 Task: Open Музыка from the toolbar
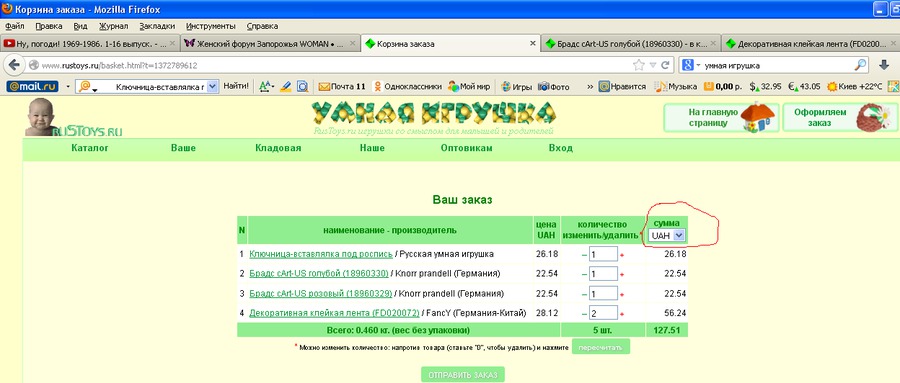(677, 87)
